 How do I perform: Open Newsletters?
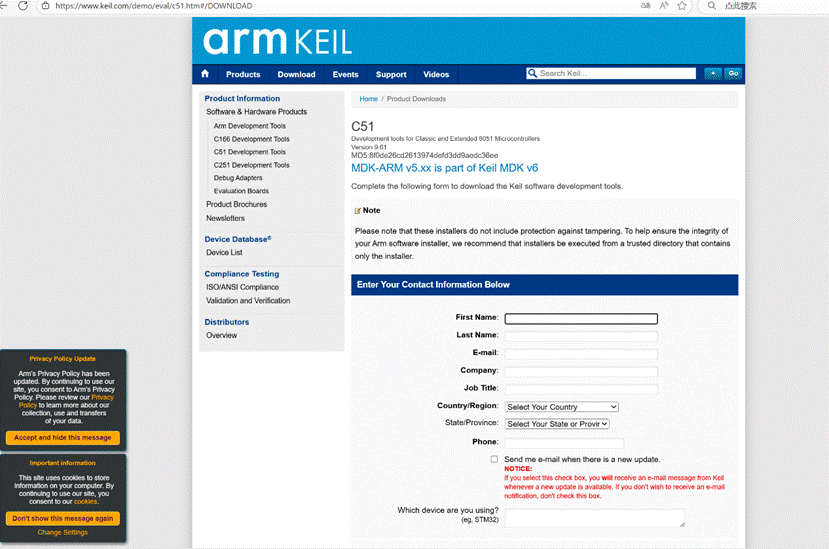coord(225,218)
